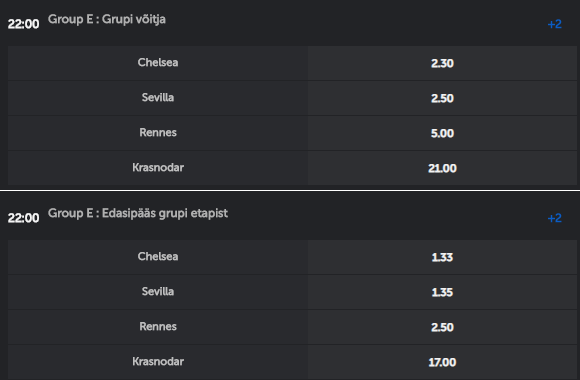Click Krasnodar name in qualification market
Viewport: 580px width, 380px height.
click(158, 361)
